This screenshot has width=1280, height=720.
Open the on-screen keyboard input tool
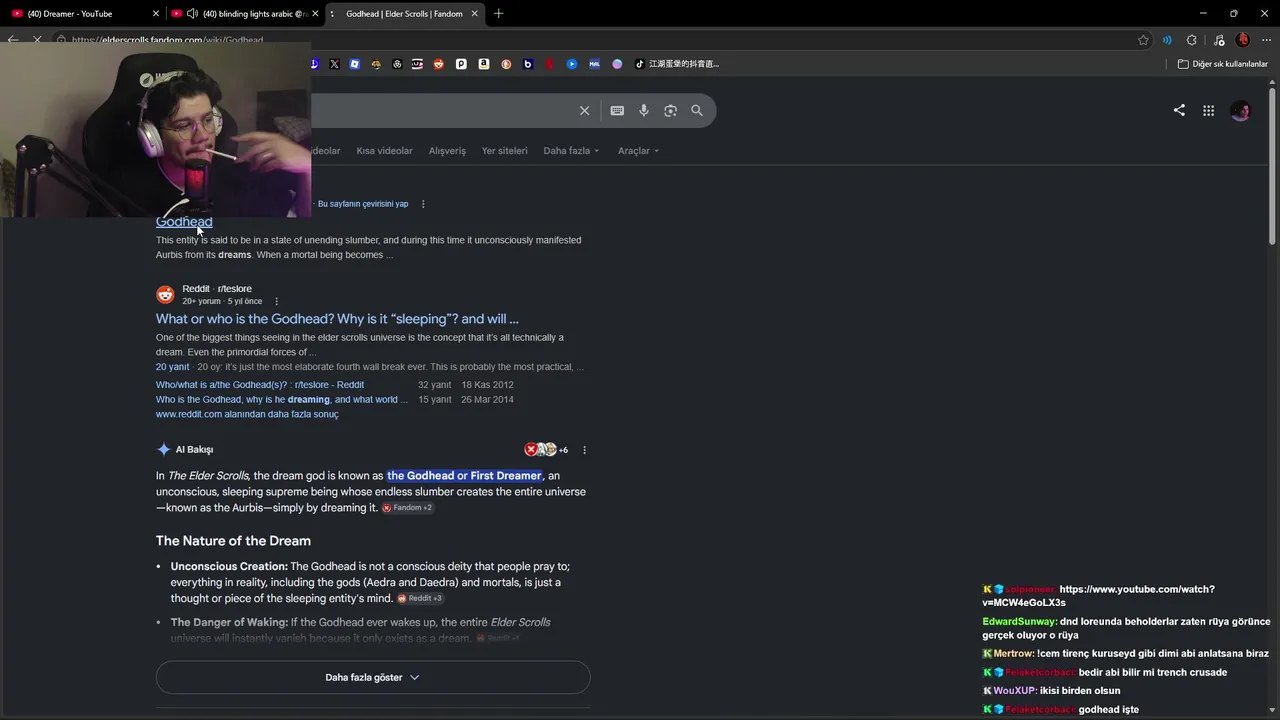(x=617, y=111)
